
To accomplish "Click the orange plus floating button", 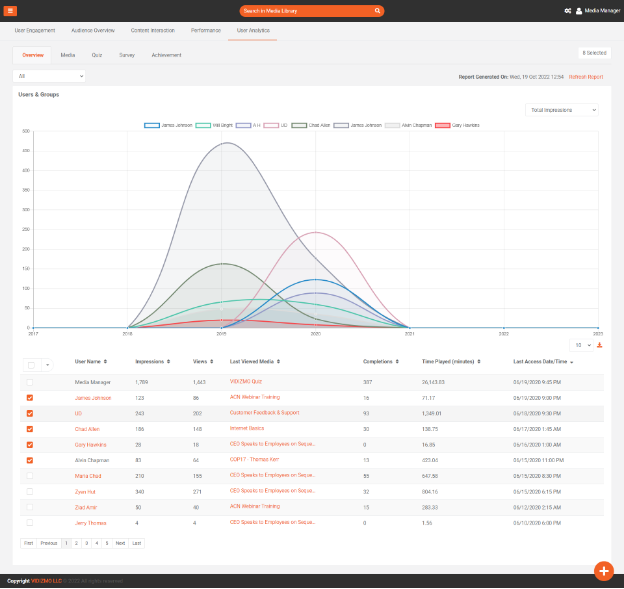I will click(x=603, y=570).
